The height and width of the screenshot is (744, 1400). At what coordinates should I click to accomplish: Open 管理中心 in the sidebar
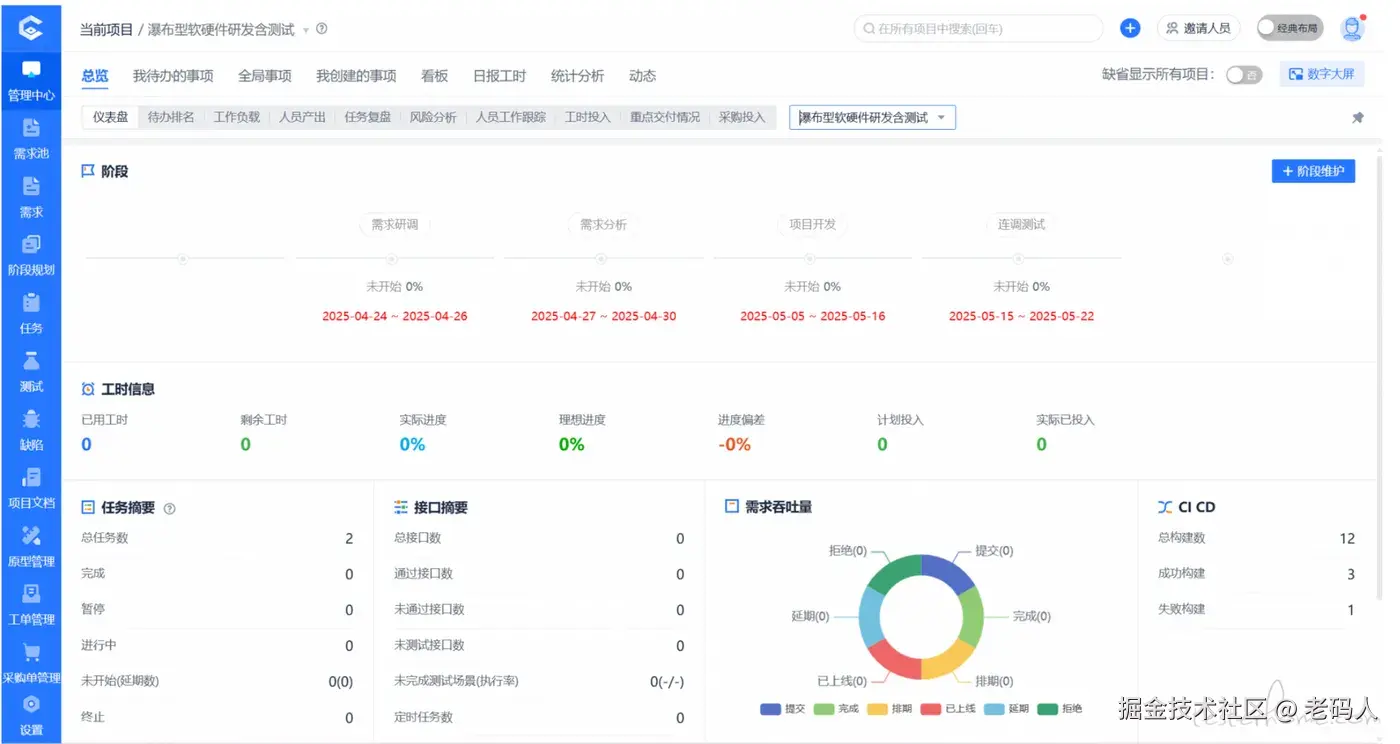click(31, 81)
